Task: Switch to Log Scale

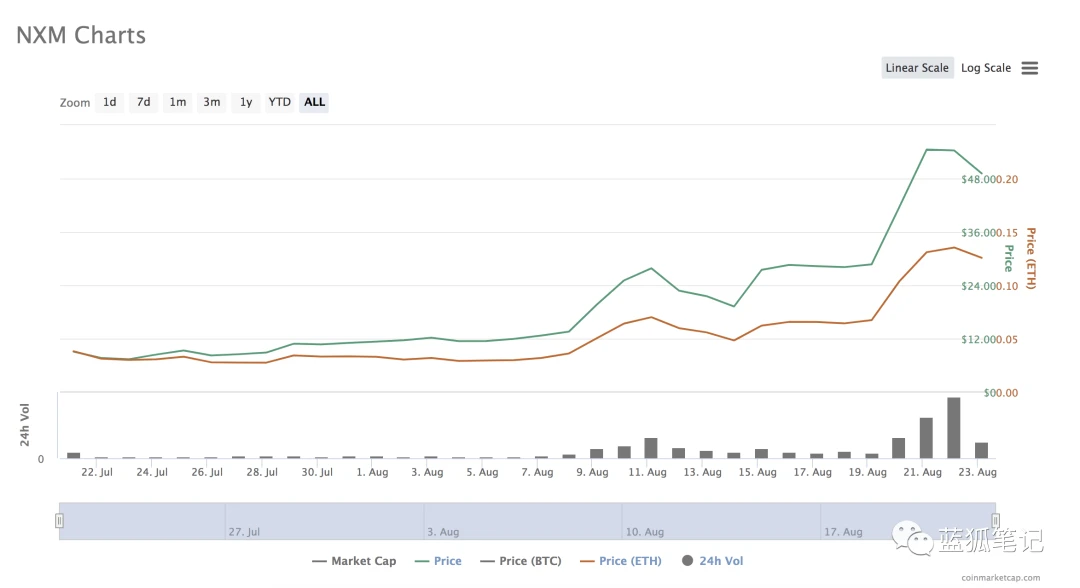Action: (x=986, y=67)
